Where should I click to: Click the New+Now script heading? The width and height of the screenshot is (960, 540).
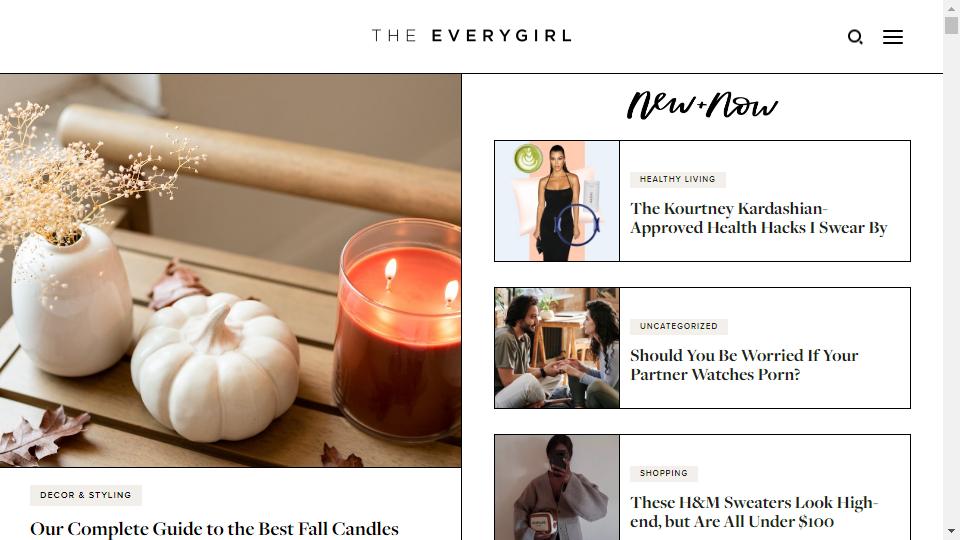[x=702, y=105]
